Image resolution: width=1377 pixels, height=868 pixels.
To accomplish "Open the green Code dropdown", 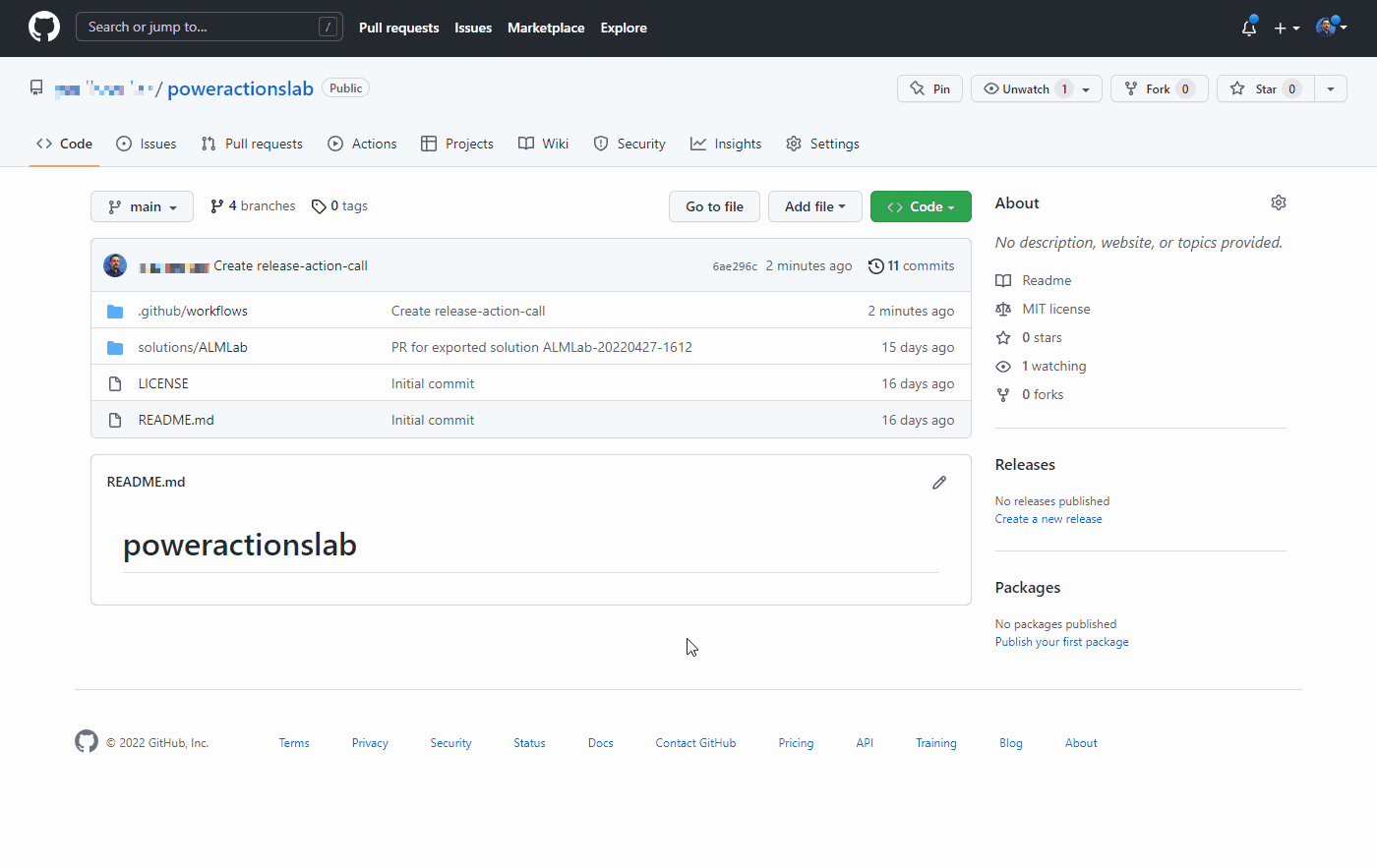I will click(920, 206).
